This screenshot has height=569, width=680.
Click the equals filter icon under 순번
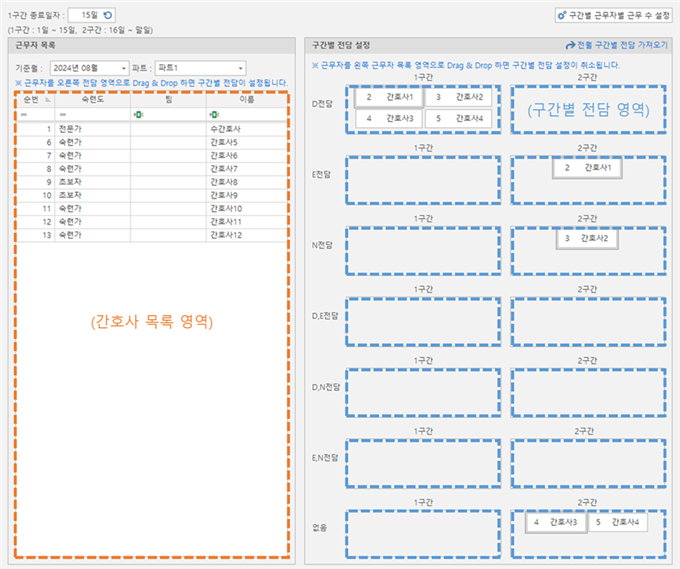pyautogui.click(x=24, y=115)
